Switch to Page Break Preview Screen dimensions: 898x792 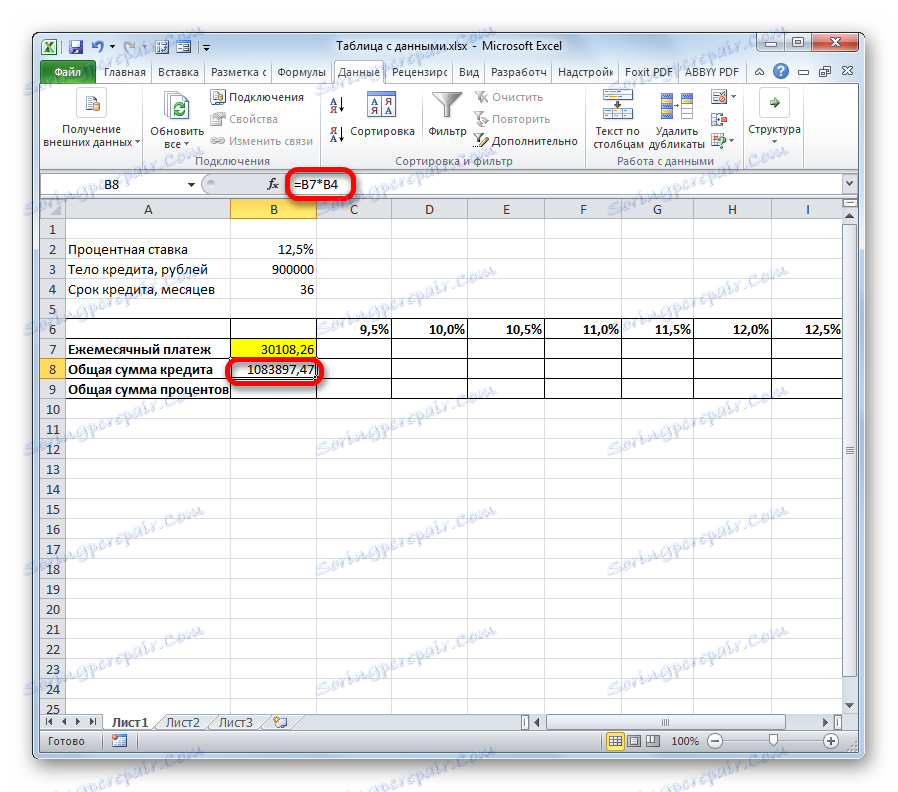point(653,742)
